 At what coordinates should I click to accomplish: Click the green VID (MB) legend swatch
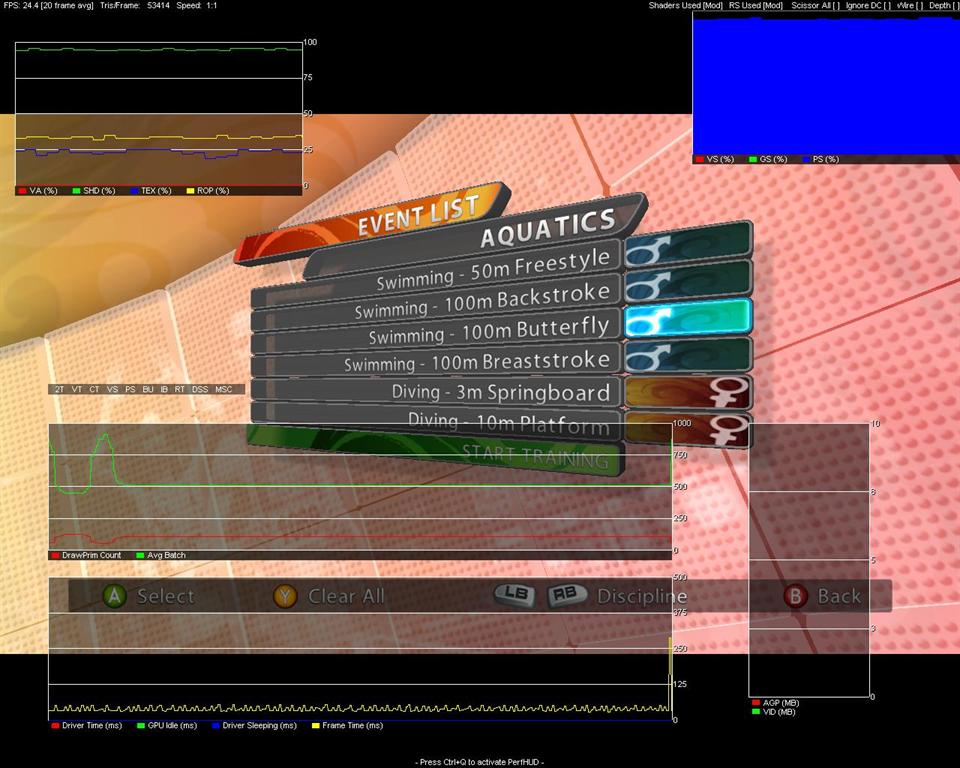point(756,712)
